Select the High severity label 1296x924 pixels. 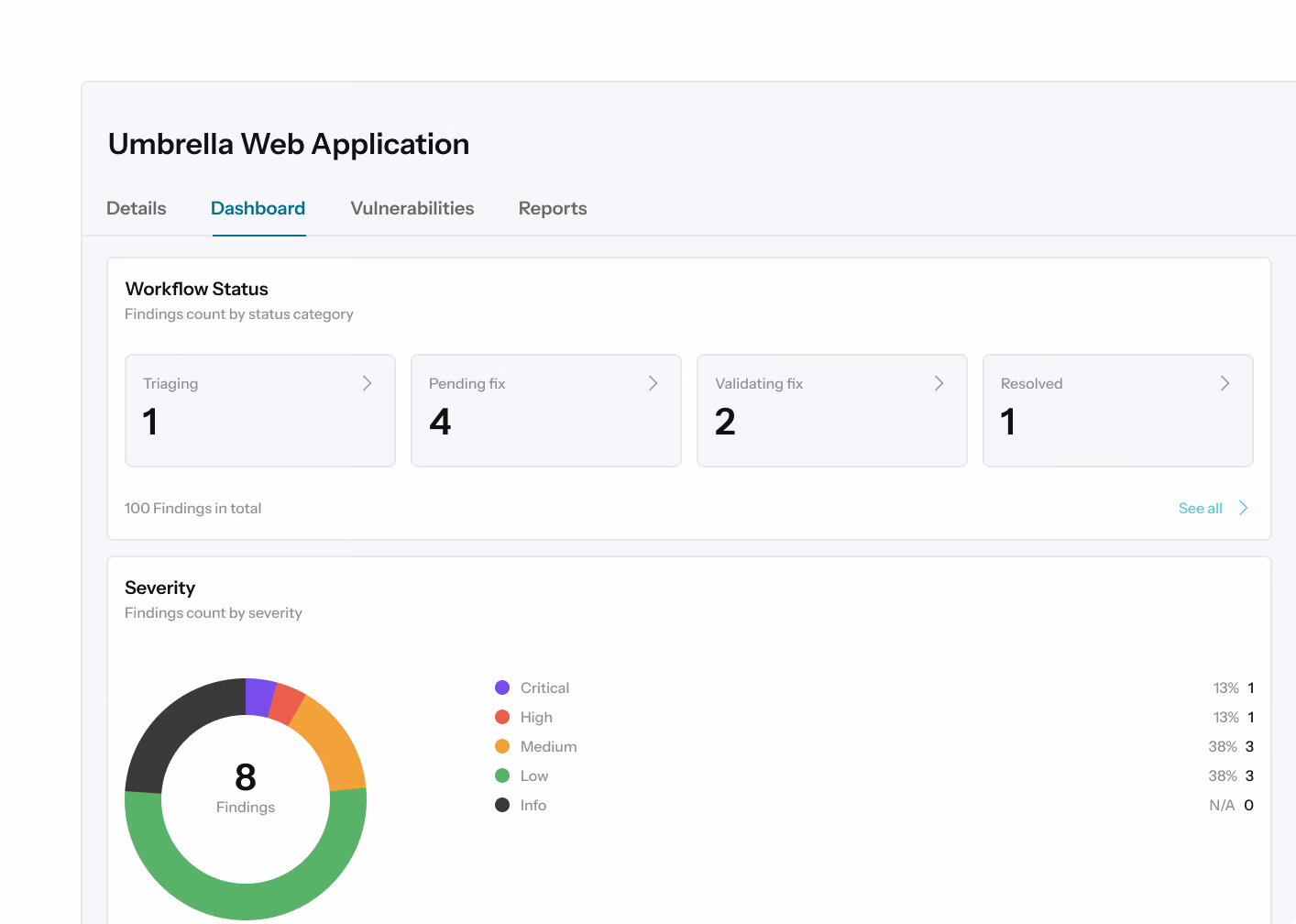(x=536, y=717)
